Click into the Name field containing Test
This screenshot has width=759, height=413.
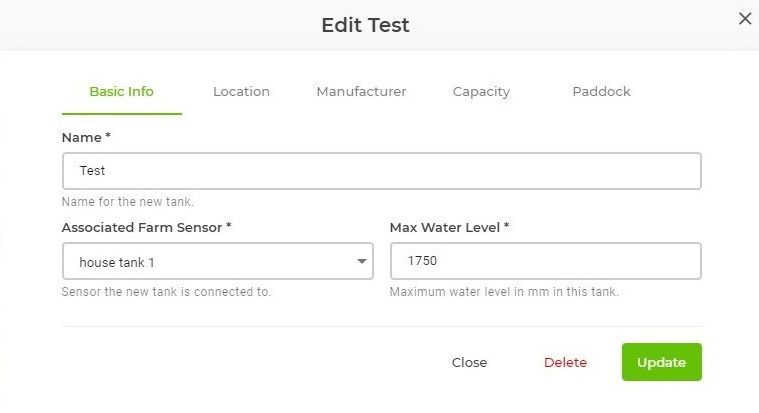click(x=381, y=171)
